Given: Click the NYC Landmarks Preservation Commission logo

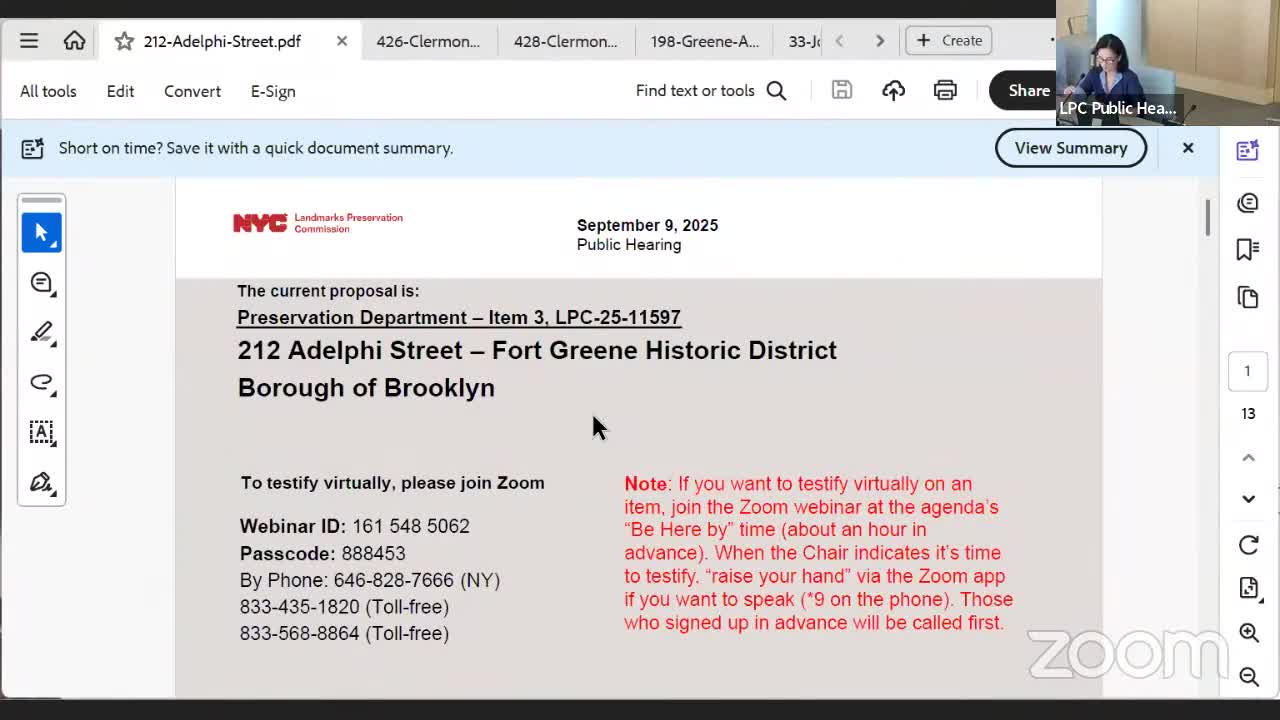Looking at the screenshot, I should [x=318, y=223].
